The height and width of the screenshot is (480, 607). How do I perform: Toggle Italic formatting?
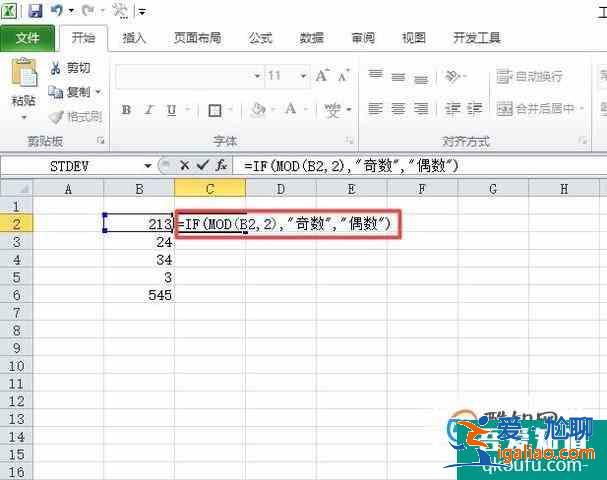point(149,110)
